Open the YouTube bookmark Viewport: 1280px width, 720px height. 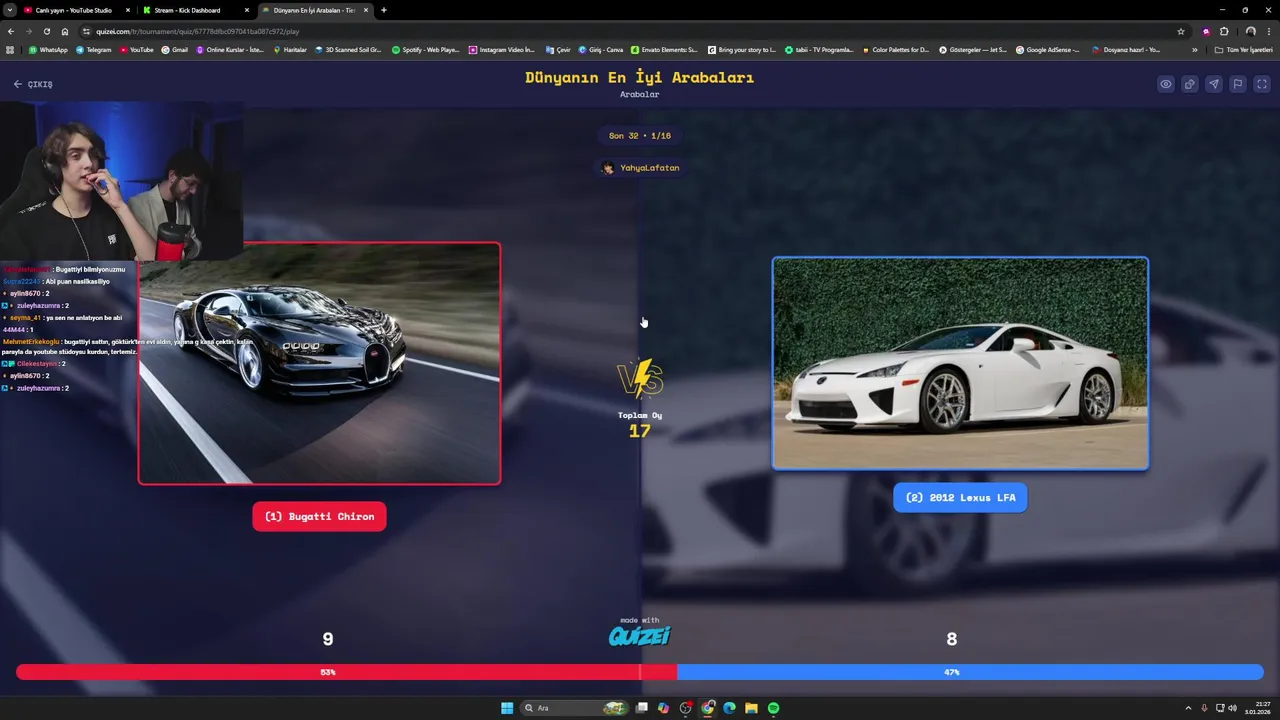point(137,49)
